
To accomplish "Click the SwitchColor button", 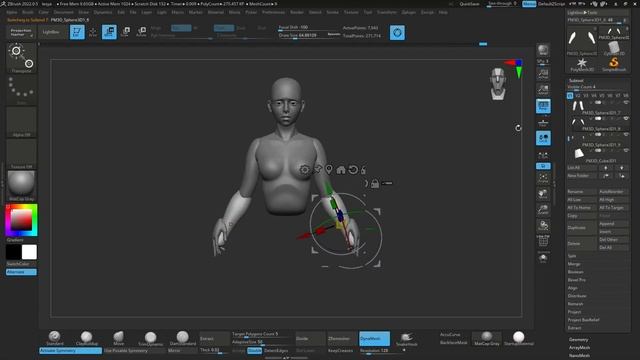I will [x=21, y=264].
